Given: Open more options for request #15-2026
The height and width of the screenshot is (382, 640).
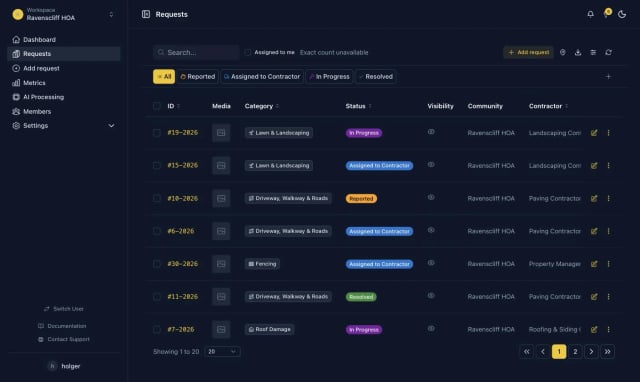Looking at the screenshot, I should pyautogui.click(x=608, y=165).
